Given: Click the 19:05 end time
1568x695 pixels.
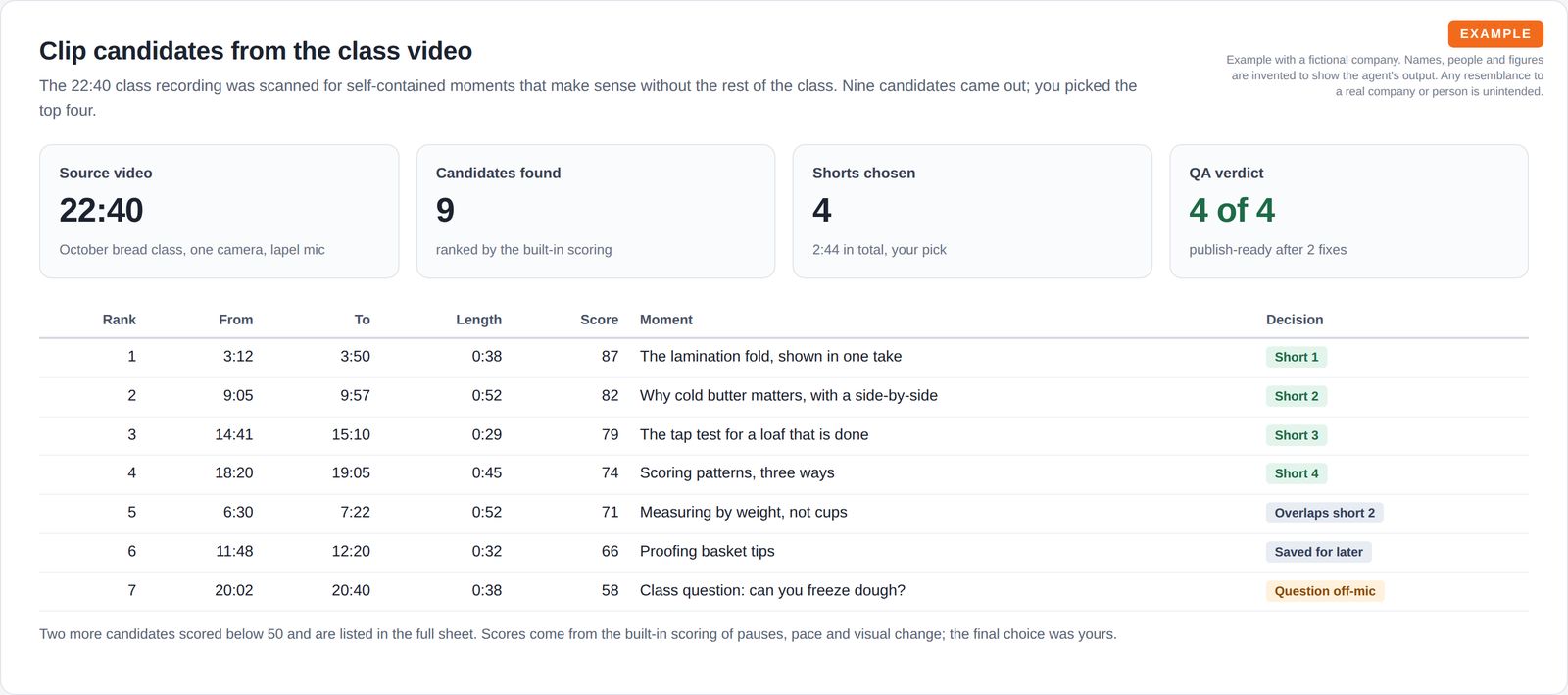Looking at the screenshot, I should tap(351, 473).
